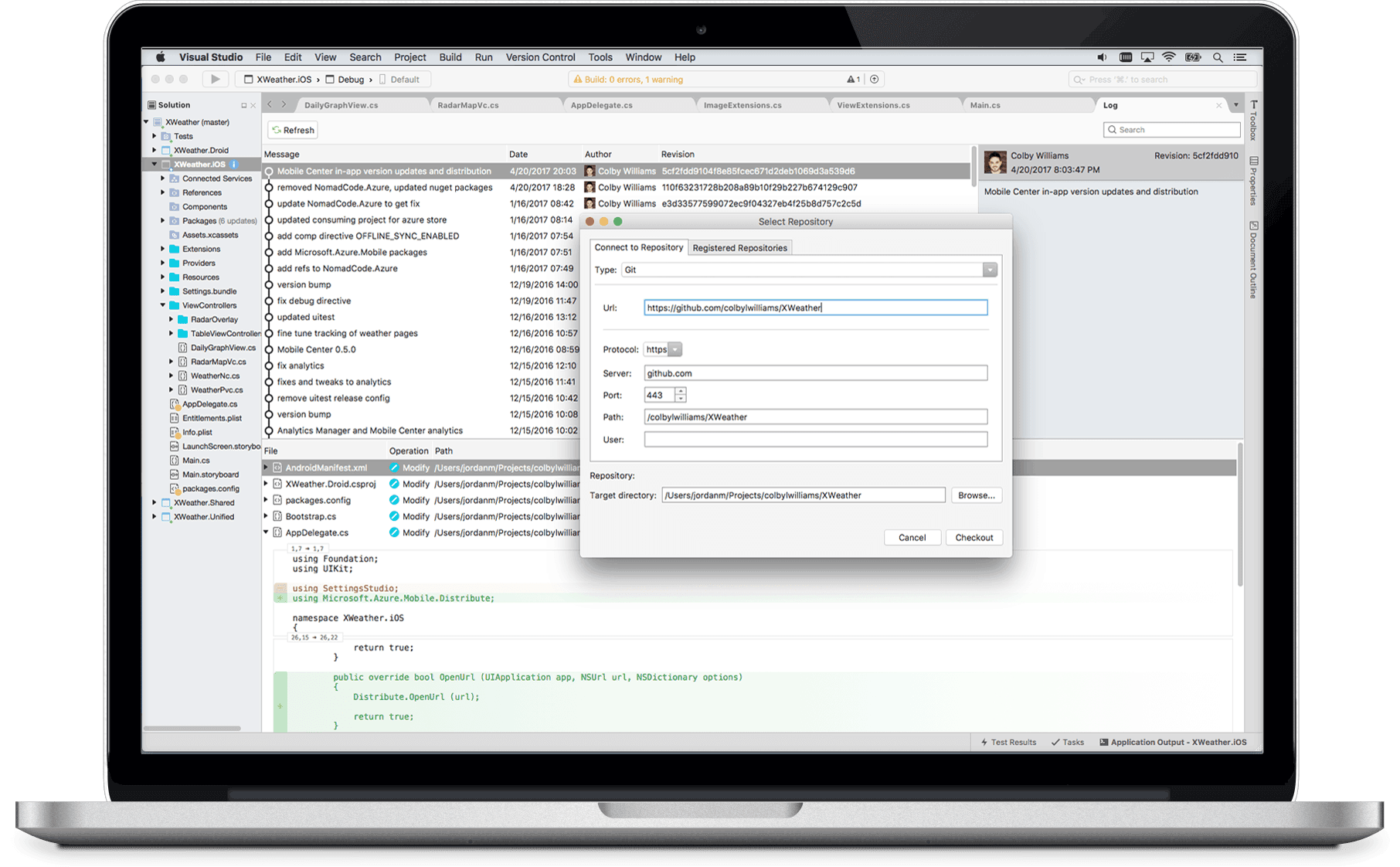Click the Run play button
Screen dimensions: 1400x867
pyautogui.click(x=215, y=79)
